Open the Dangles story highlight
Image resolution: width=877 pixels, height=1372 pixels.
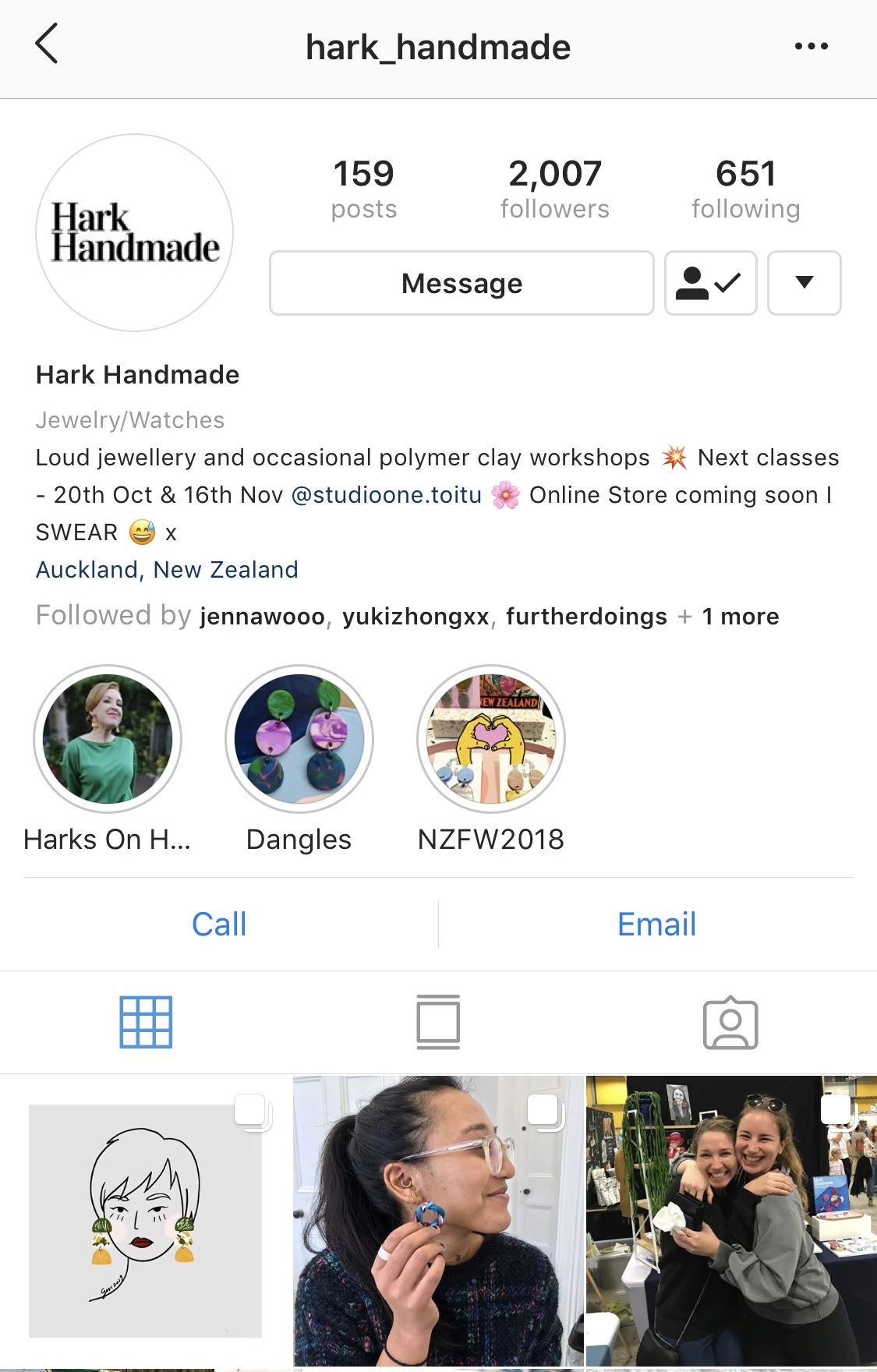299,739
